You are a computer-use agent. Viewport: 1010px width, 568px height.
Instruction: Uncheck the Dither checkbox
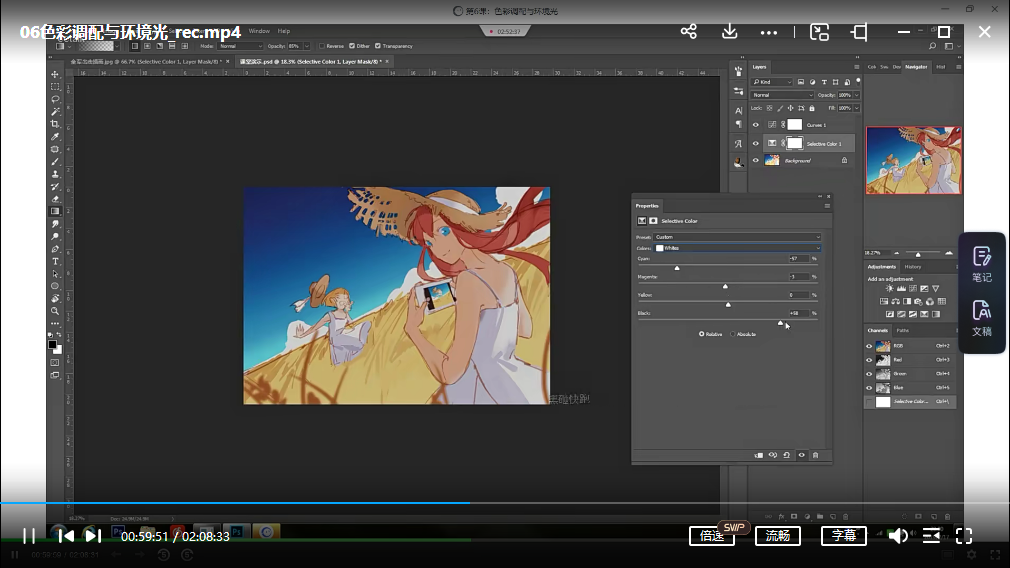pyautogui.click(x=352, y=46)
